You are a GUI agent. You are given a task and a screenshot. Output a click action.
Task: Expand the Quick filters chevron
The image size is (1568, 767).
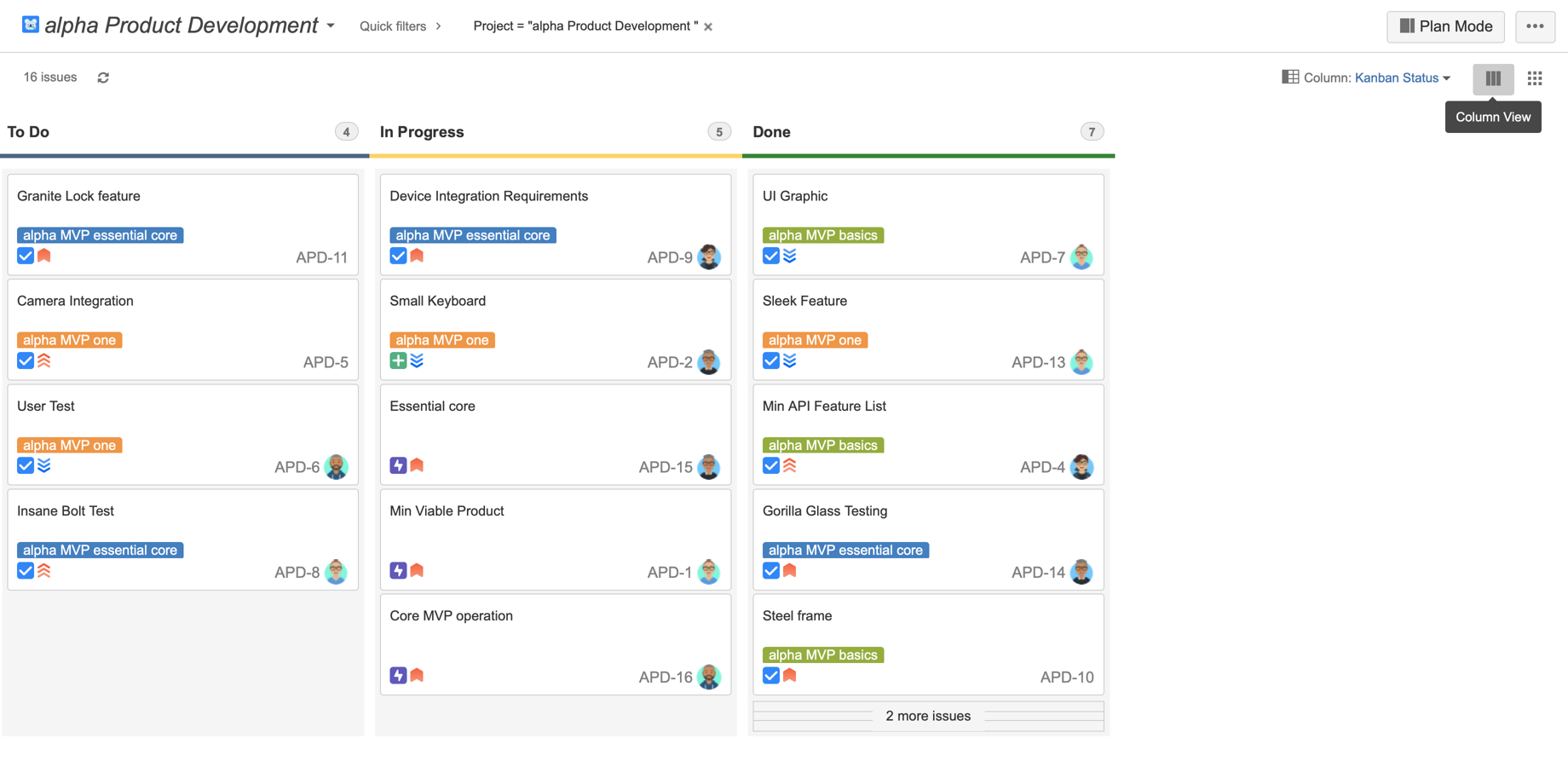point(437,26)
